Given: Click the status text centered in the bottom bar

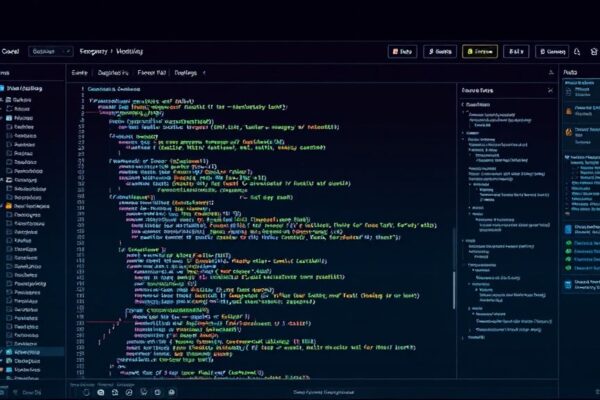Looking at the screenshot, I should 324,392.
